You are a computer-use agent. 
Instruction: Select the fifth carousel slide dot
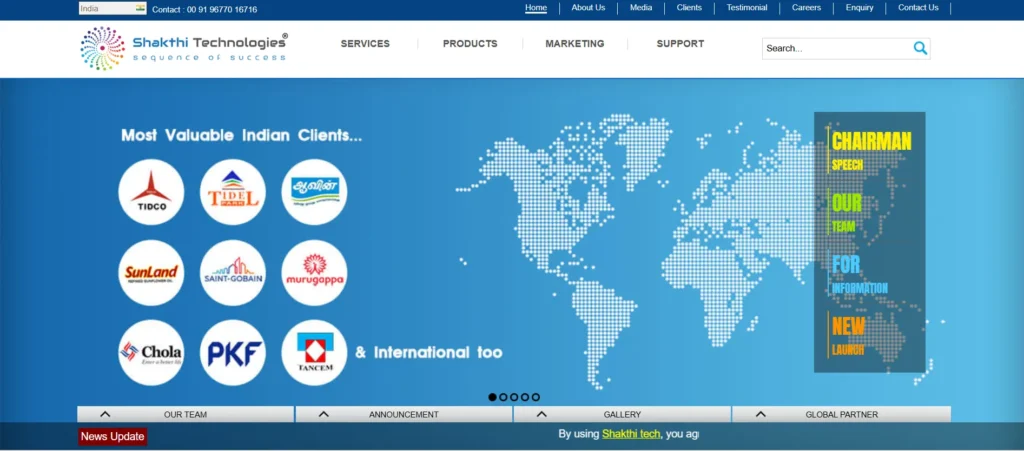click(x=536, y=397)
